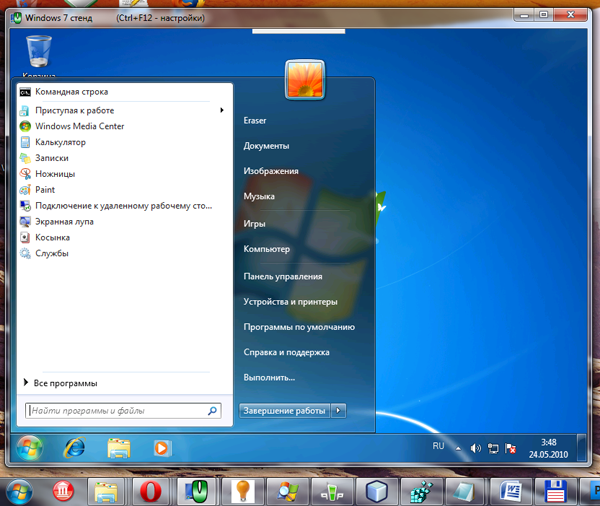Click the clock showing 3:48 24.05.2010
Screen dimensions: 600x506
548,448
